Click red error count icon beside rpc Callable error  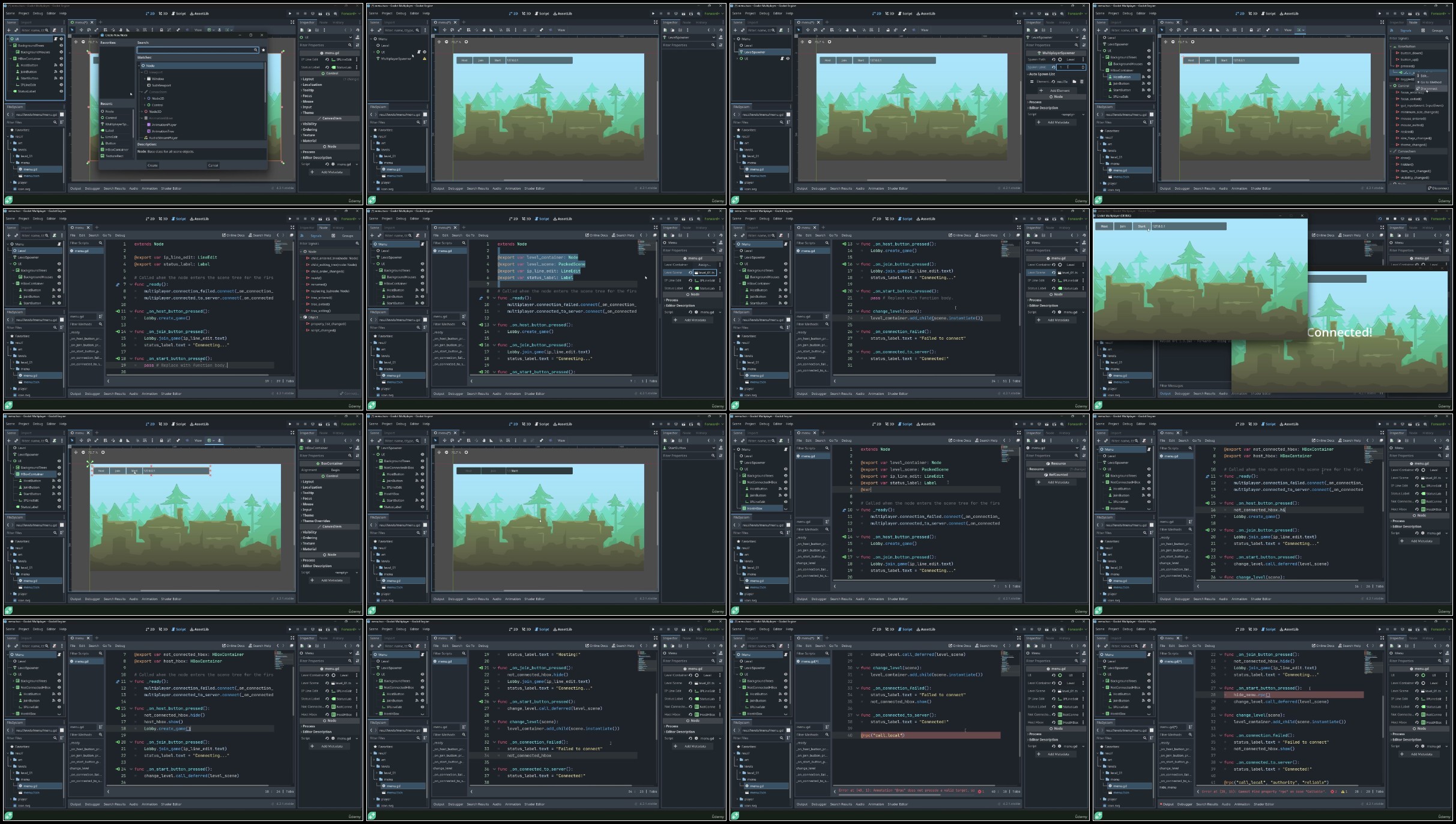click(1332, 792)
